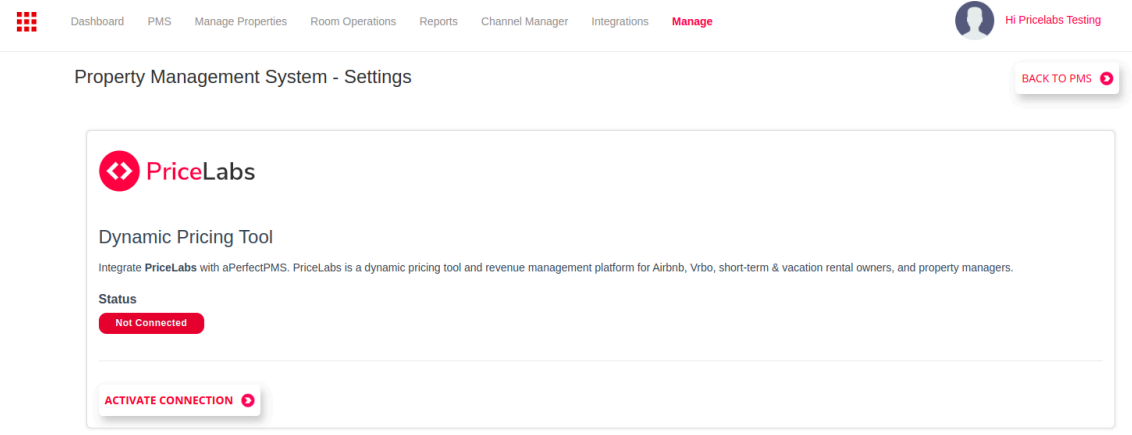The image size is (1132, 435).
Task: Click the Not Connected status badge
Action: click(152, 323)
